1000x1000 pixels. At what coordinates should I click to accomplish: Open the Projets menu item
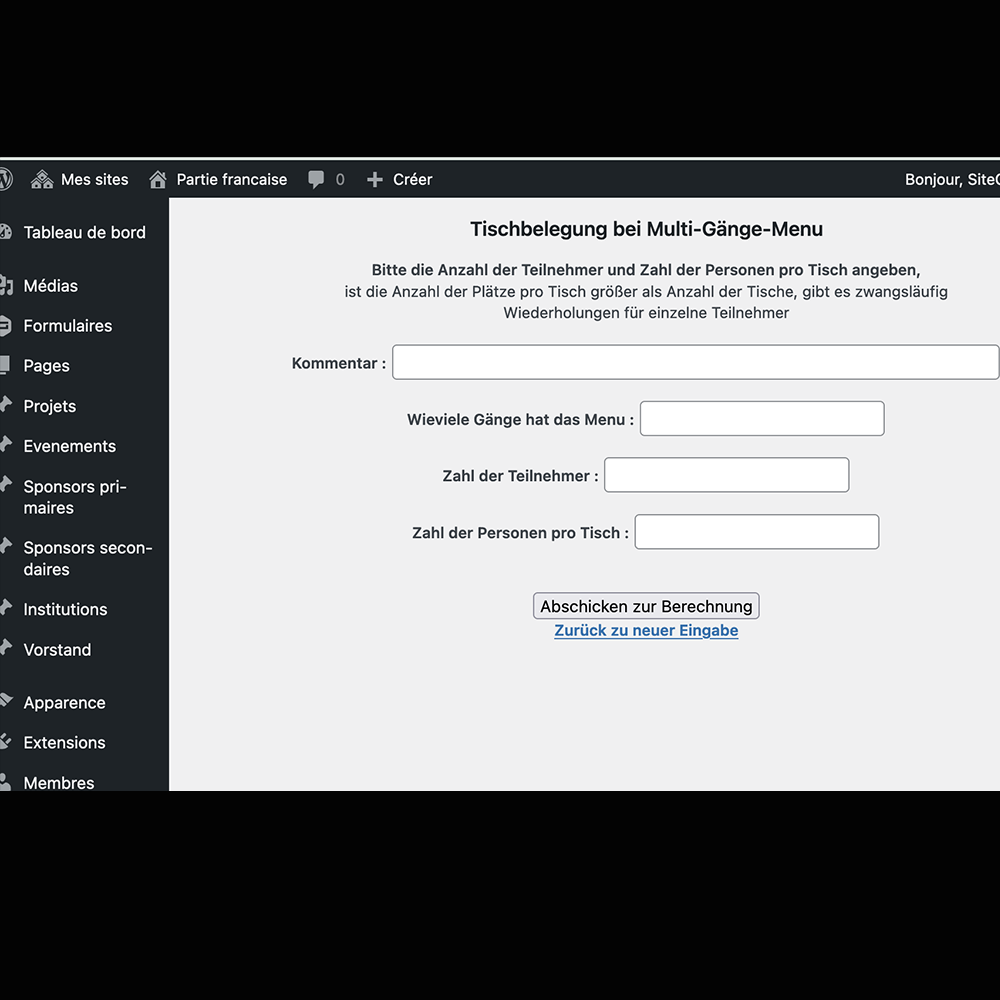50,406
